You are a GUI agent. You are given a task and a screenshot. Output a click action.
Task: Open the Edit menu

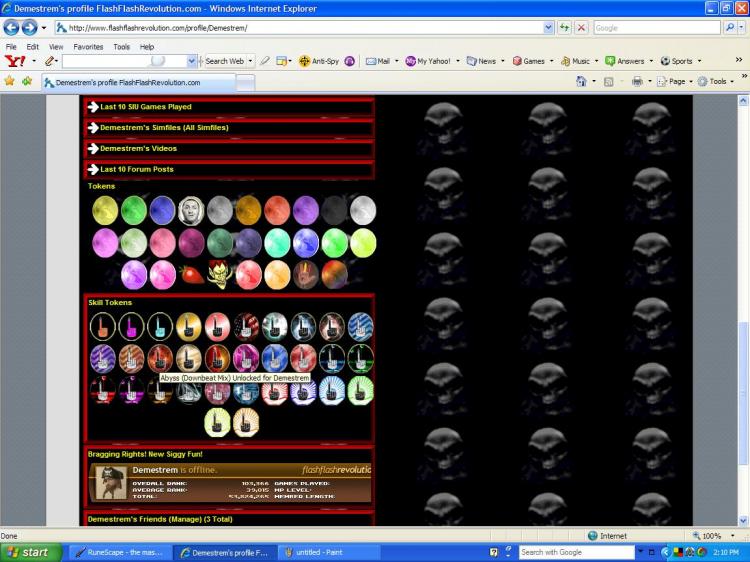[33, 47]
